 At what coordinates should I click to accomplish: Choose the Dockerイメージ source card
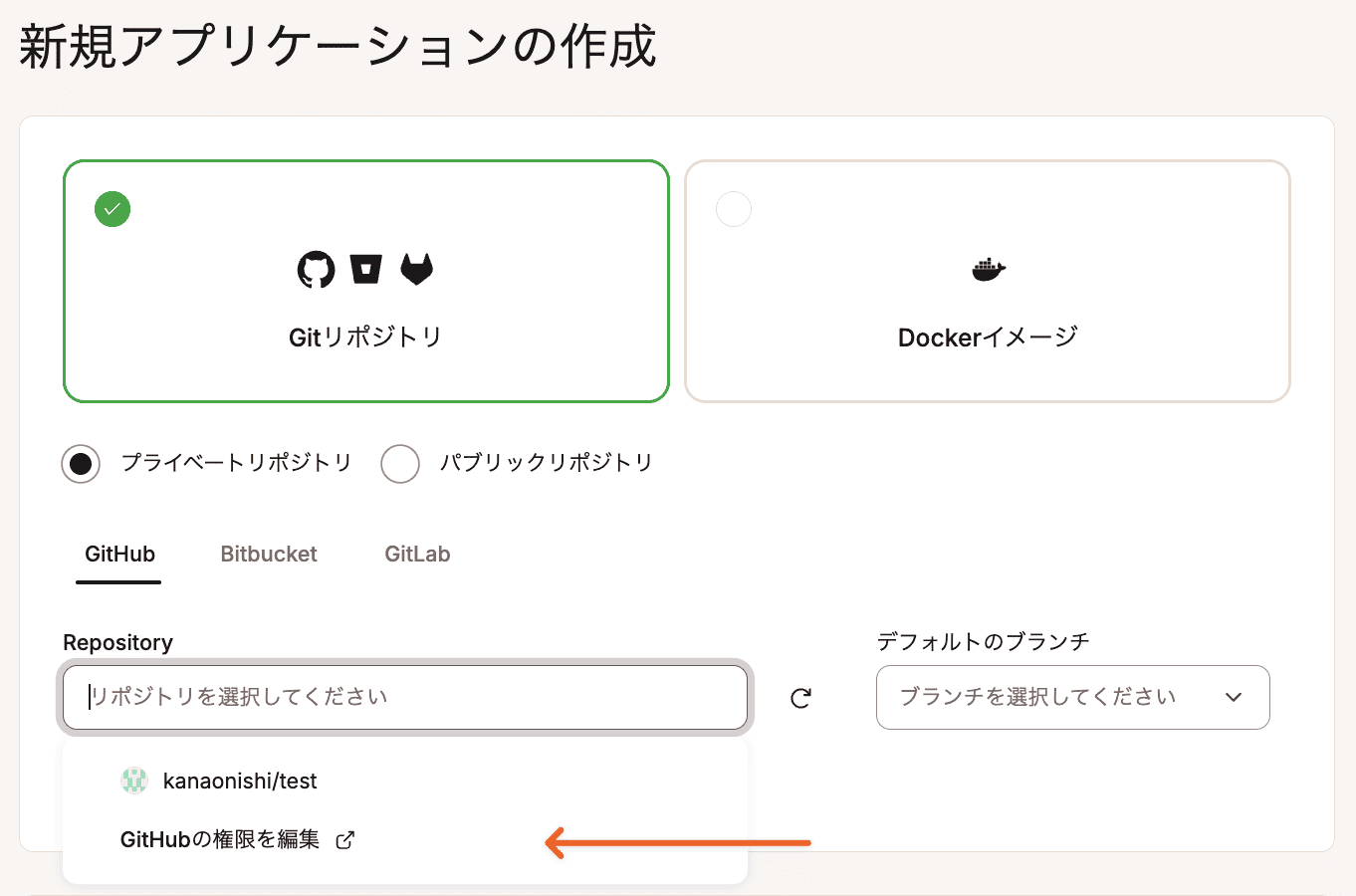pyautogui.click(x=987, y=299)
